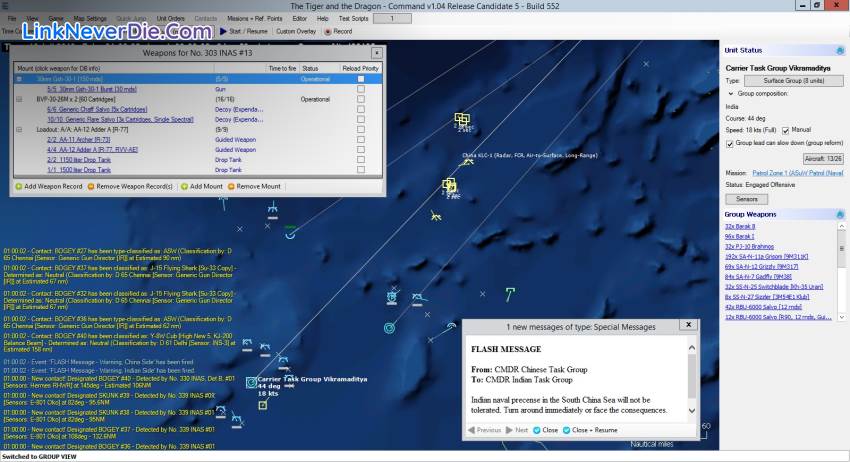Image resolution: width=850 pixels, height=462 pixels.
Task: Click the Remove Weapon Record(s) orange icon
Action: point(91,187)
